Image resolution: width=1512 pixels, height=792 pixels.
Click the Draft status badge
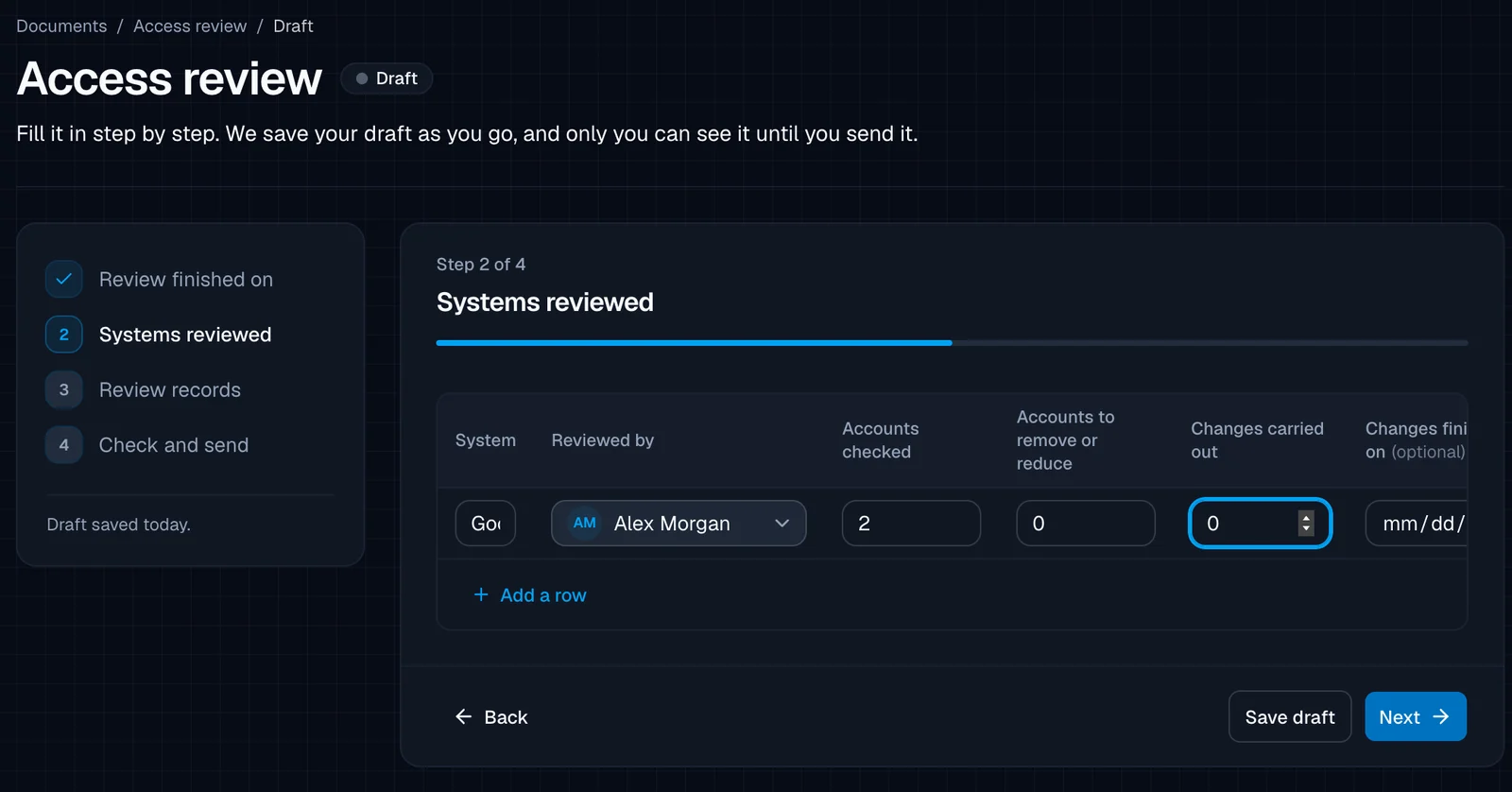[387, 78]
